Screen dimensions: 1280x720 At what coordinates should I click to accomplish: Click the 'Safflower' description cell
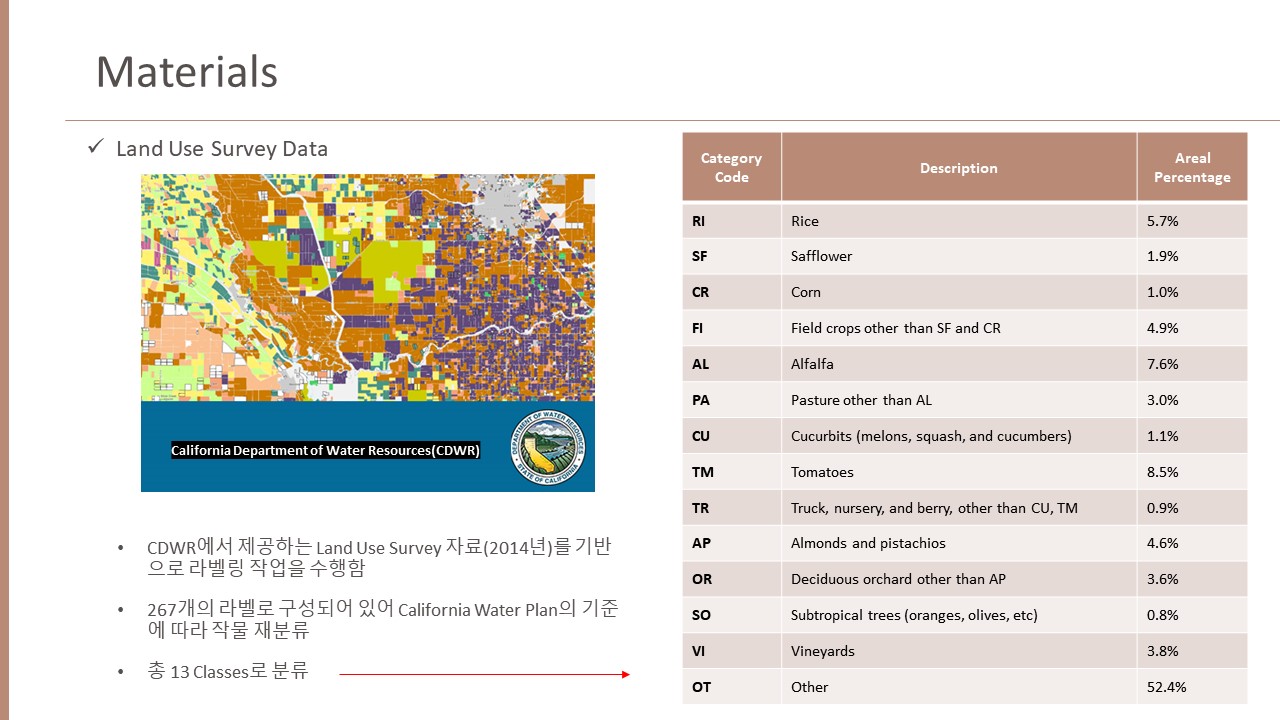959,256
